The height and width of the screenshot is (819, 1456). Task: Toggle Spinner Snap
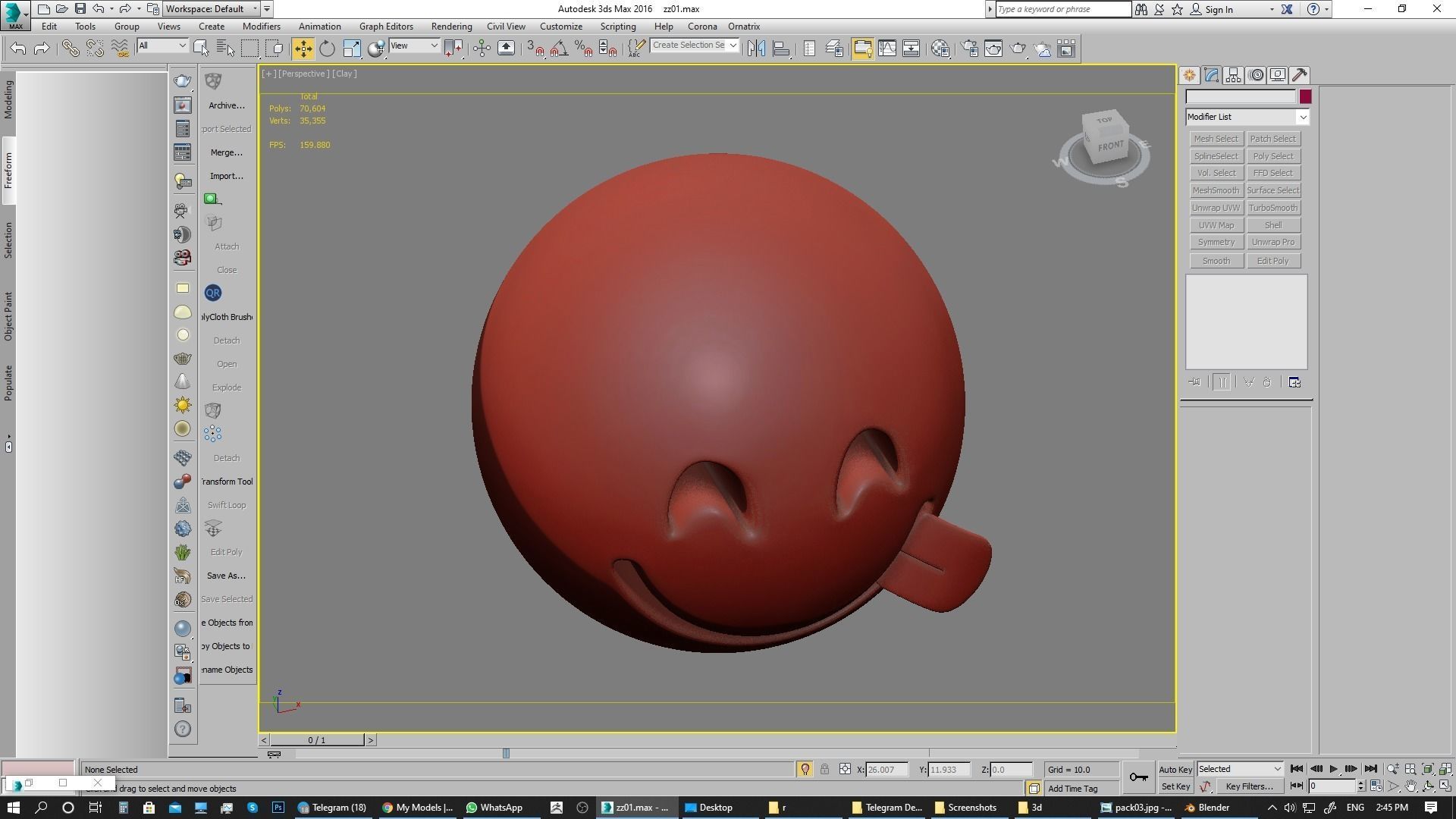(607, 49)
